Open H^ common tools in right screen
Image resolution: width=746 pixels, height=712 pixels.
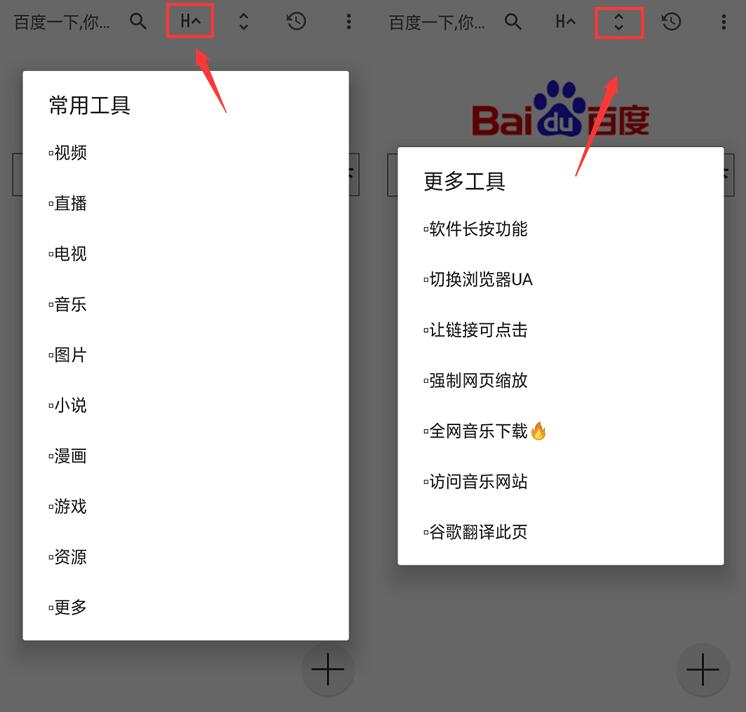click(x=565, y=21)
